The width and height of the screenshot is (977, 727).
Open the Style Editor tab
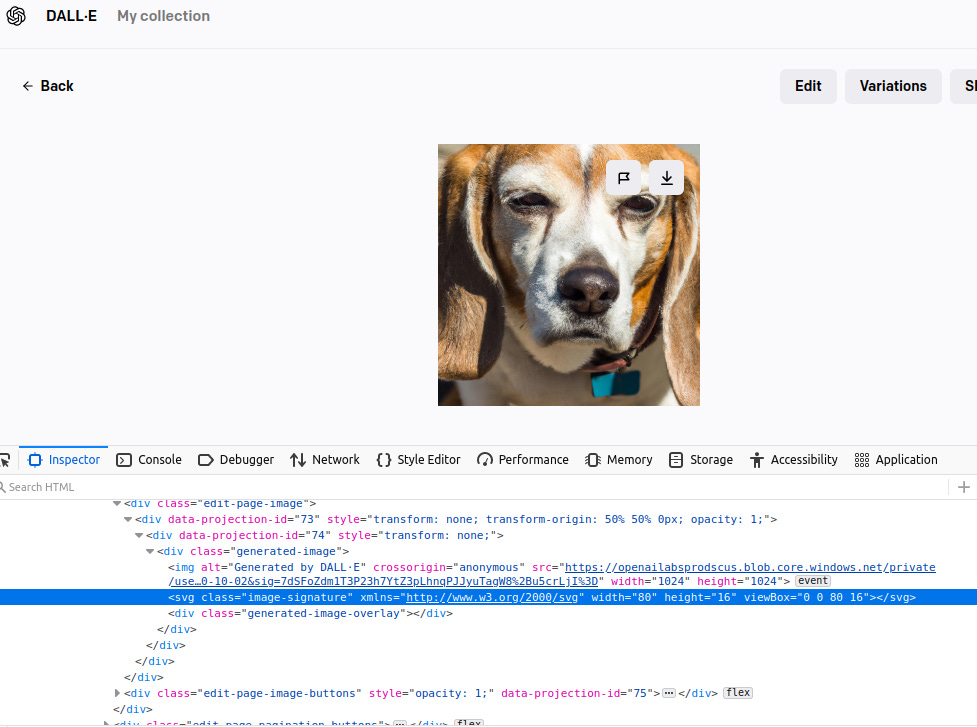click(x=418, y=460)
